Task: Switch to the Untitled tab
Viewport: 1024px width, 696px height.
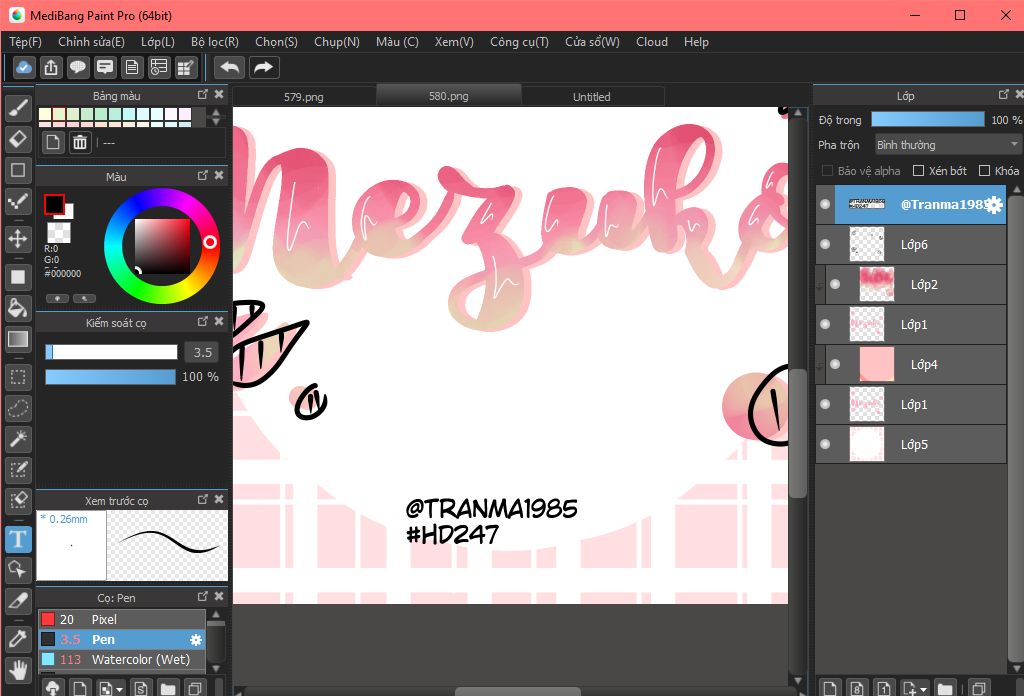Action: 592,97
